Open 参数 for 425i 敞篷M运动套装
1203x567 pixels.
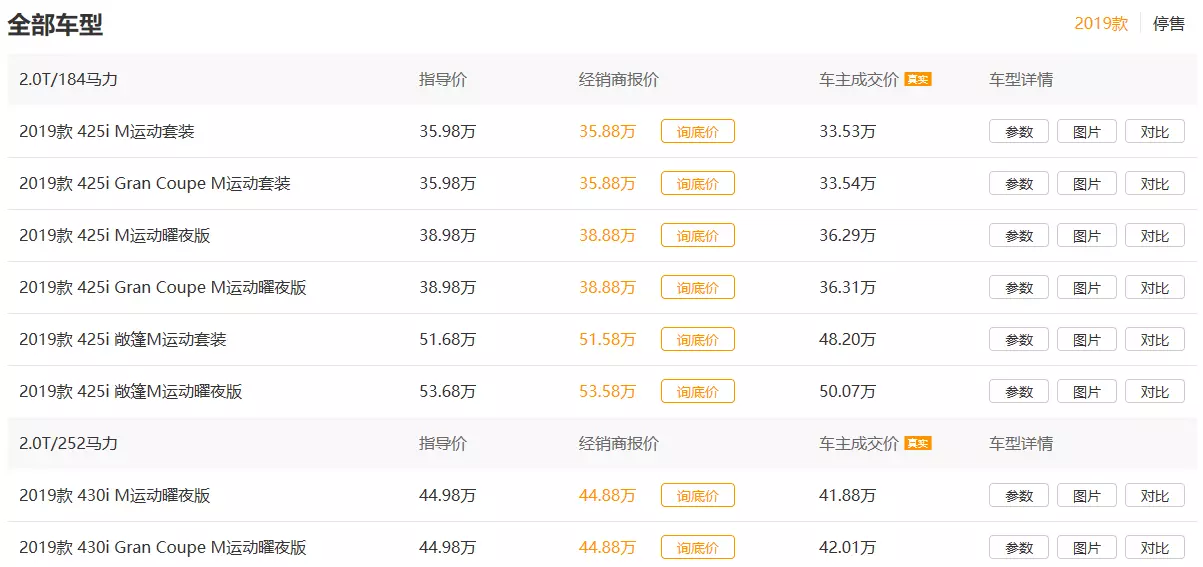click(1019, 340)
